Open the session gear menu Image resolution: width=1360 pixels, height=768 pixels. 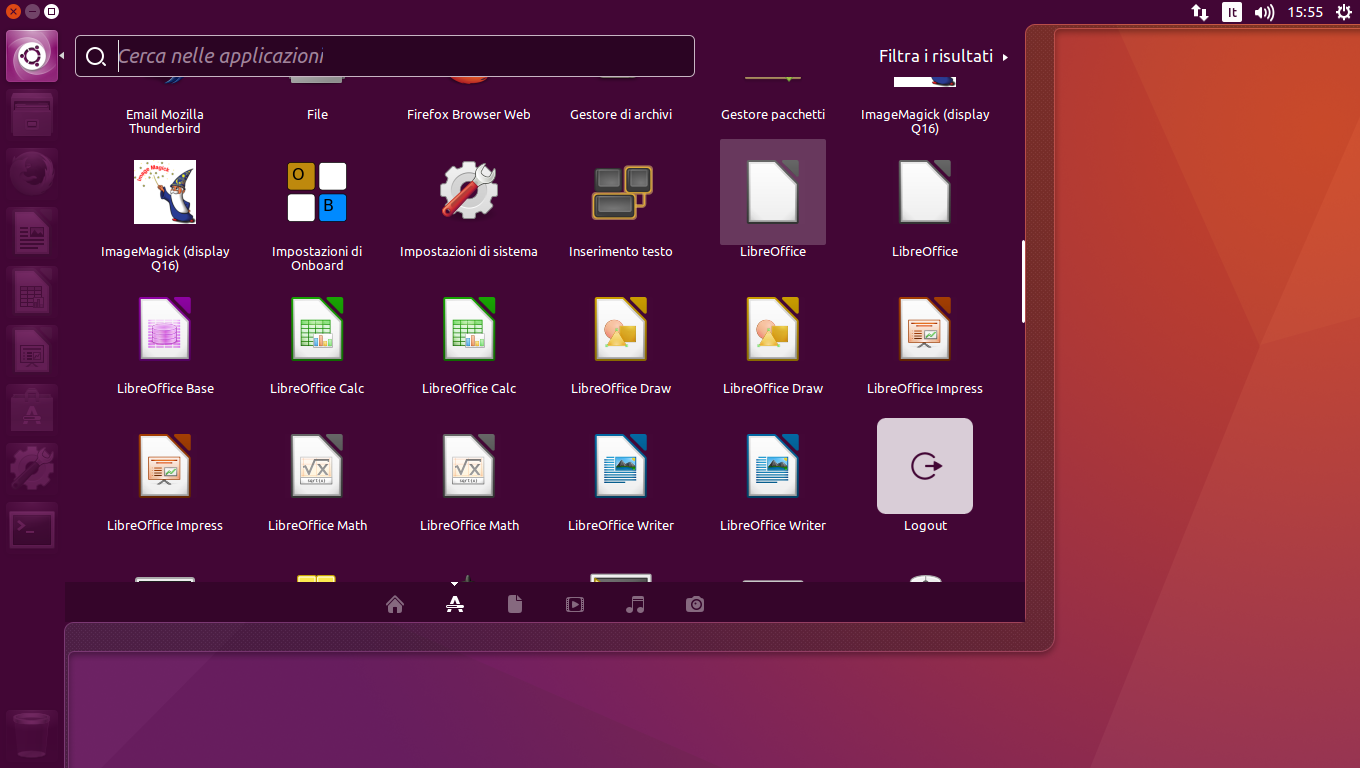pos(1343,12)
